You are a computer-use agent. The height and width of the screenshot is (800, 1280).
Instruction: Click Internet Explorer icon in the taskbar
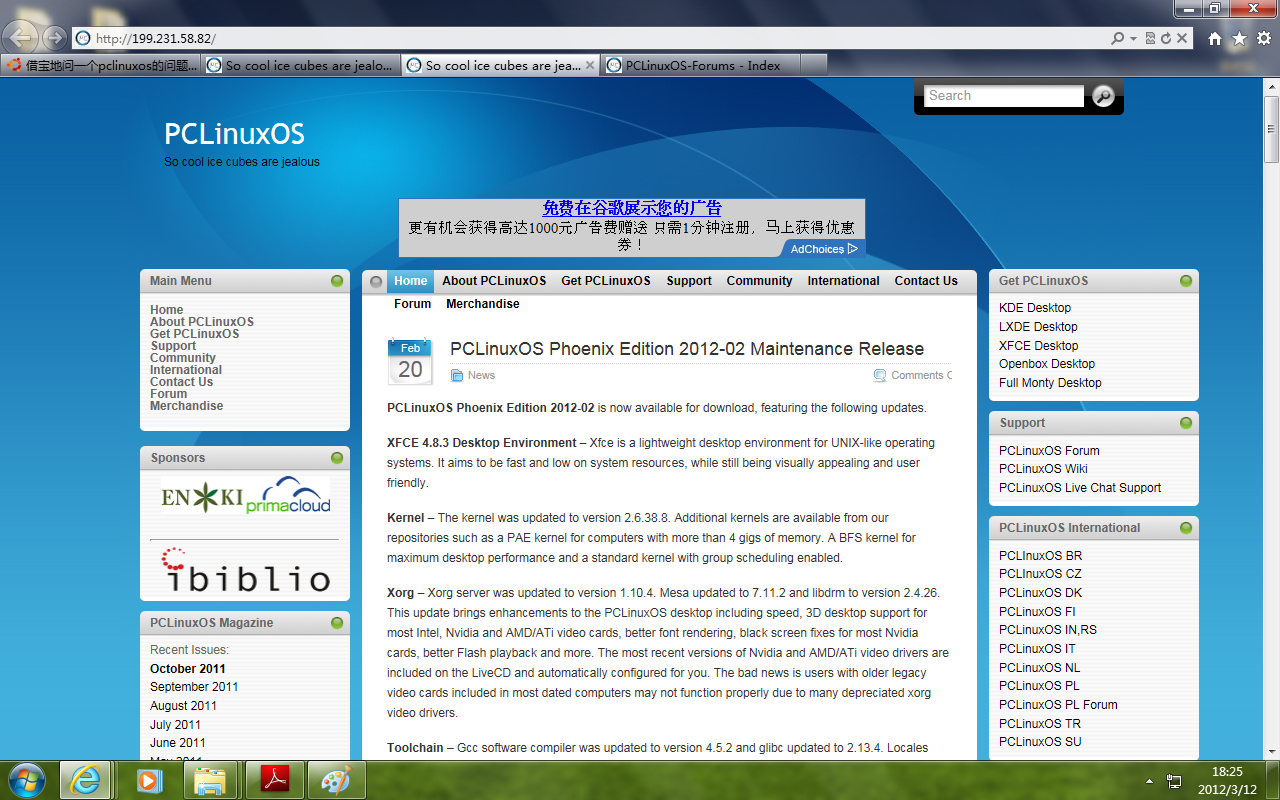click(85, 780)
